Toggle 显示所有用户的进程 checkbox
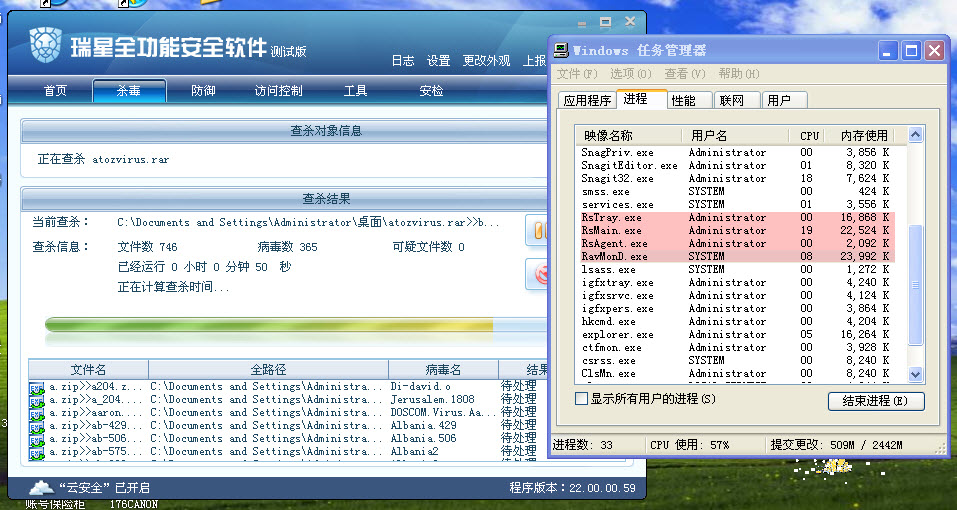The width and height of the screenshot is (957, 510). click(582, 399)
